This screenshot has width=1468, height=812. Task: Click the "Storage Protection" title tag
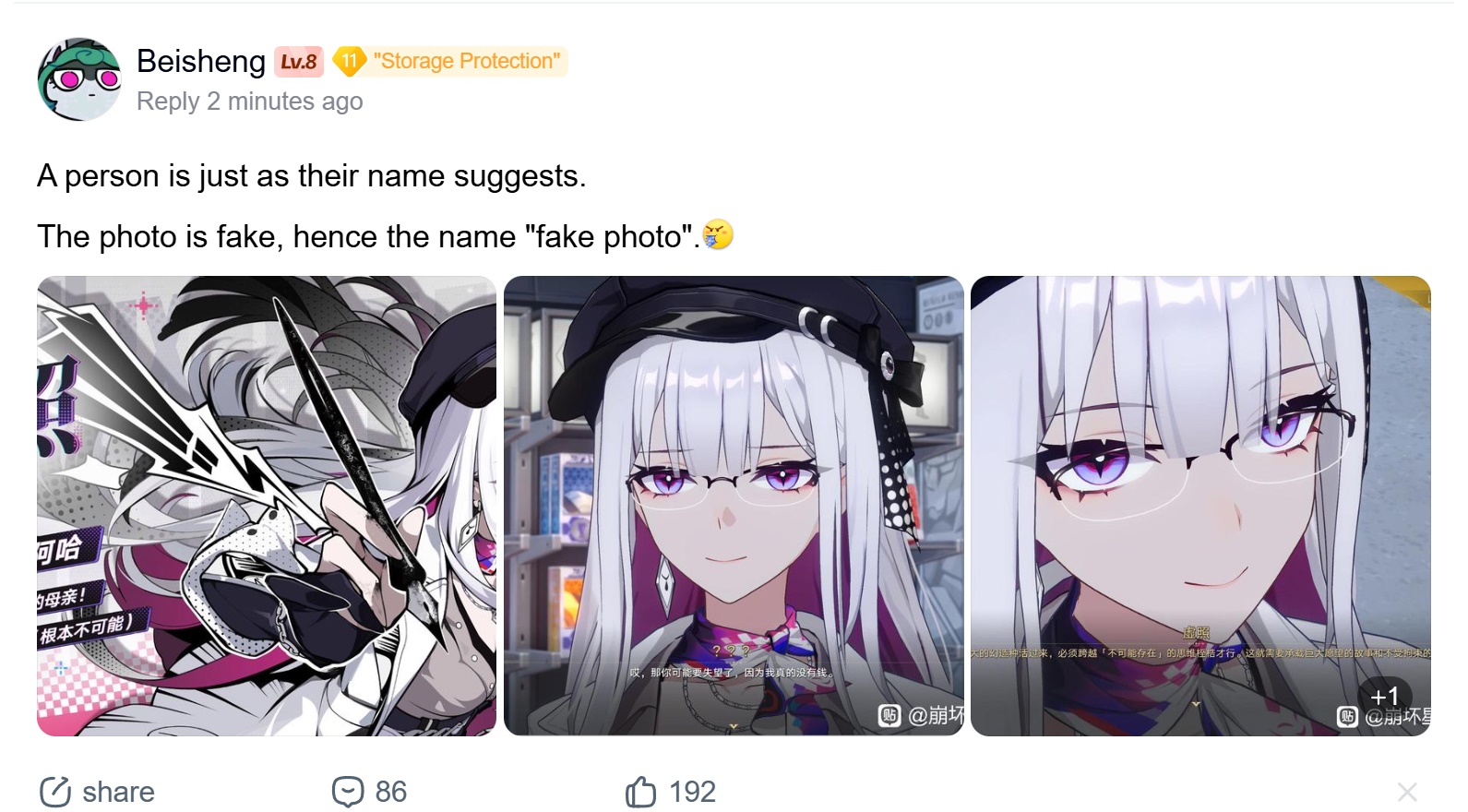coord(466,61)
